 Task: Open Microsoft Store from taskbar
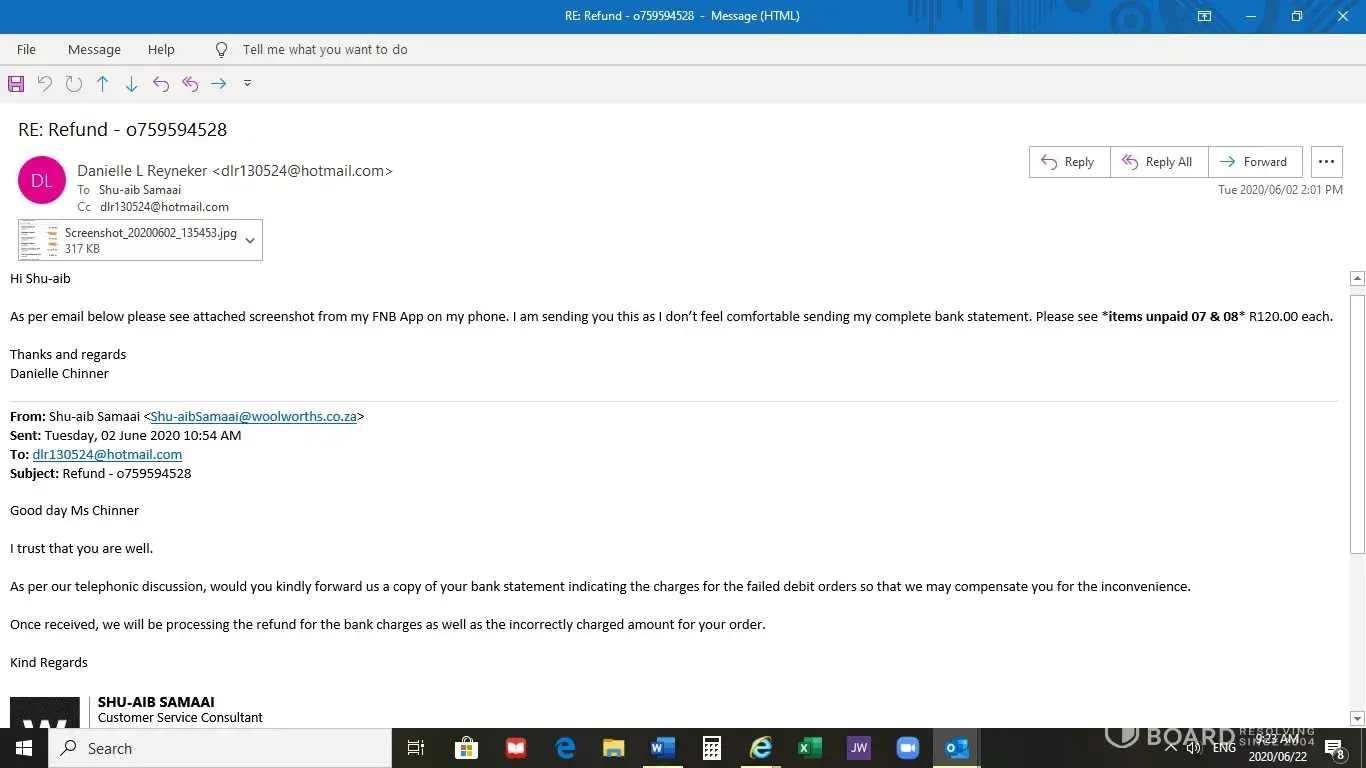466,748
